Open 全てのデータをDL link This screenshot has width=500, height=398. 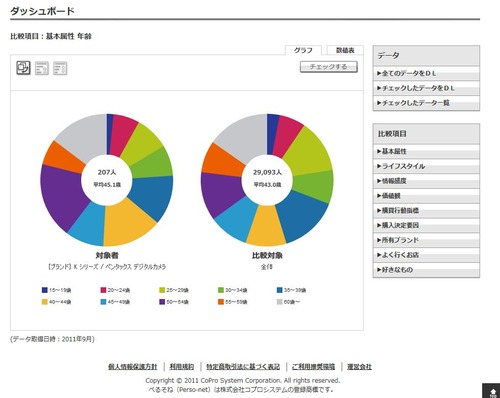pos(426,73)
